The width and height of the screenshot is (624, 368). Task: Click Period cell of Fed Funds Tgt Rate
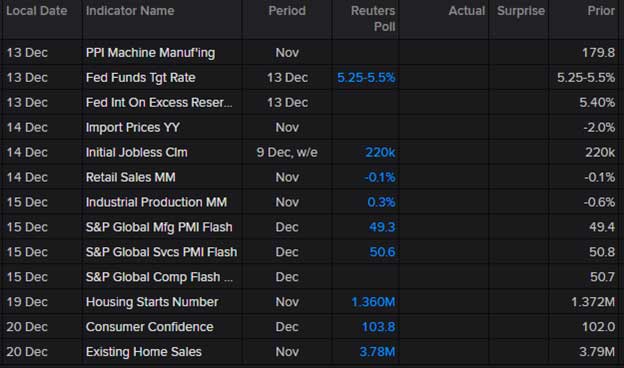coord(287,78)
